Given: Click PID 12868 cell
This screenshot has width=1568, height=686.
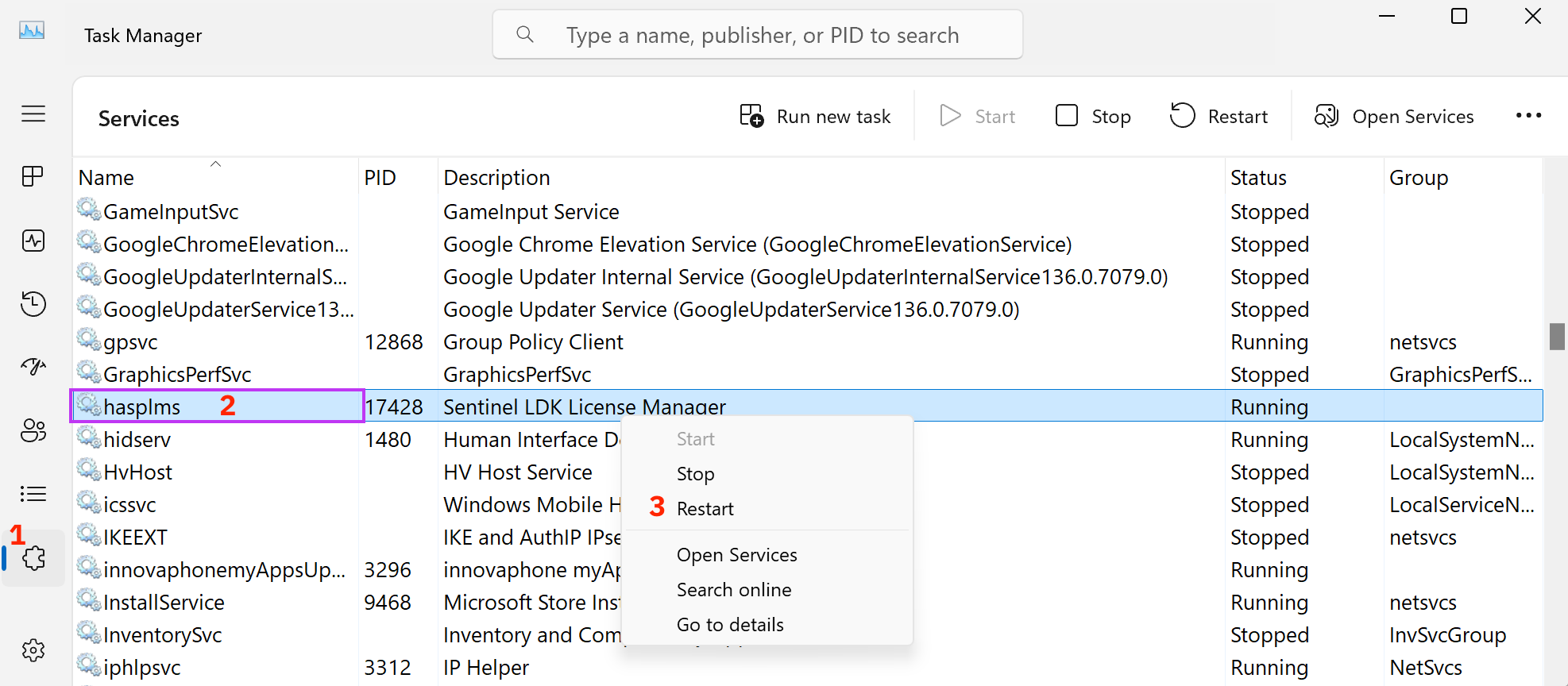Looking at the screenshot, I should (393, 342).
